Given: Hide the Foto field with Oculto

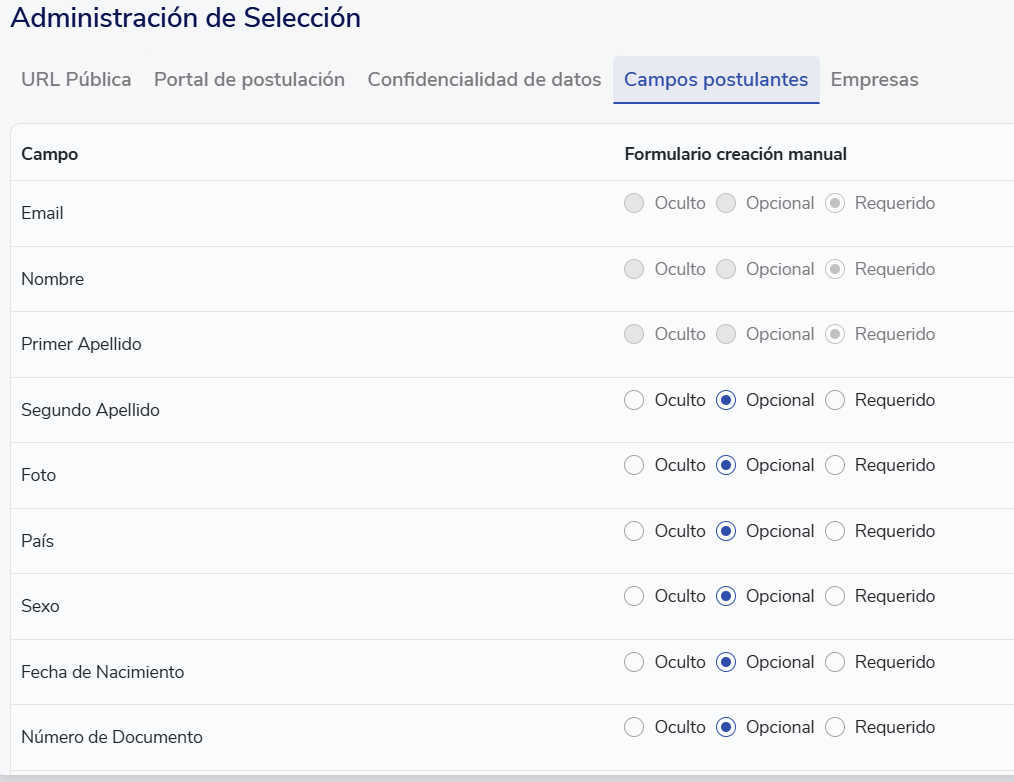Looking at the screenshot, I should coord(634,465).
